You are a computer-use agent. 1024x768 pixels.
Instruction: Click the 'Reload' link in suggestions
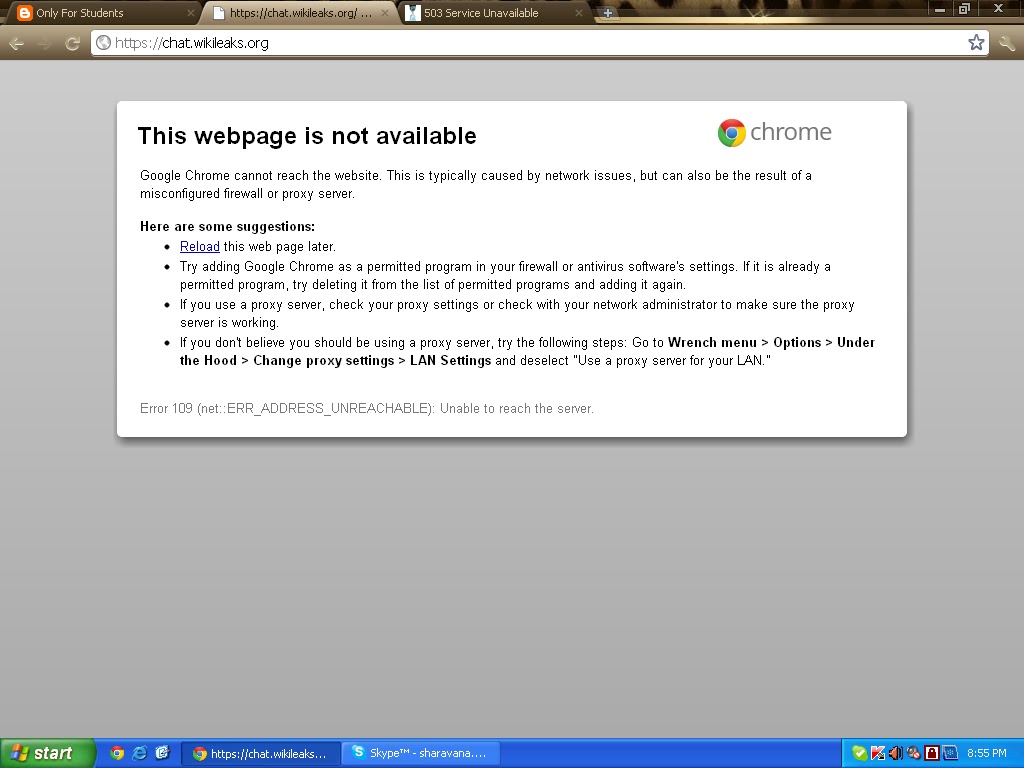tap(200, 247)
